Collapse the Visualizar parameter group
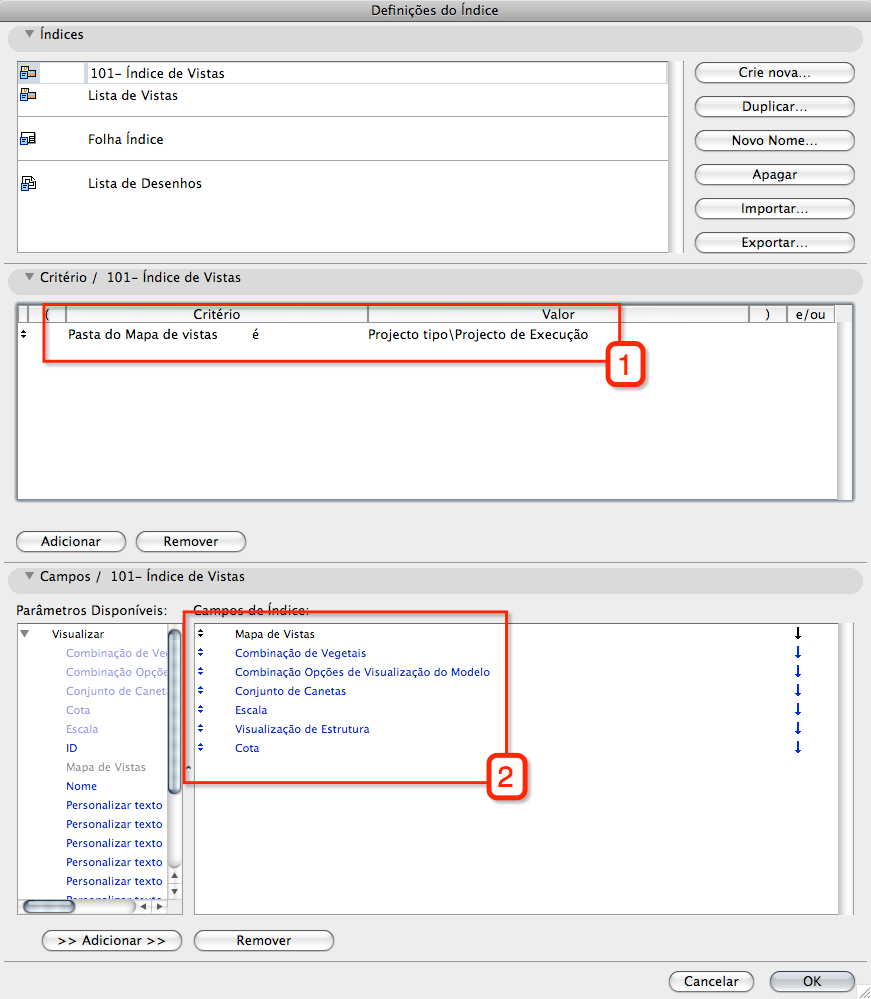Image resolution: width=871 pixels, height=999 pixels. click(25, 633)
